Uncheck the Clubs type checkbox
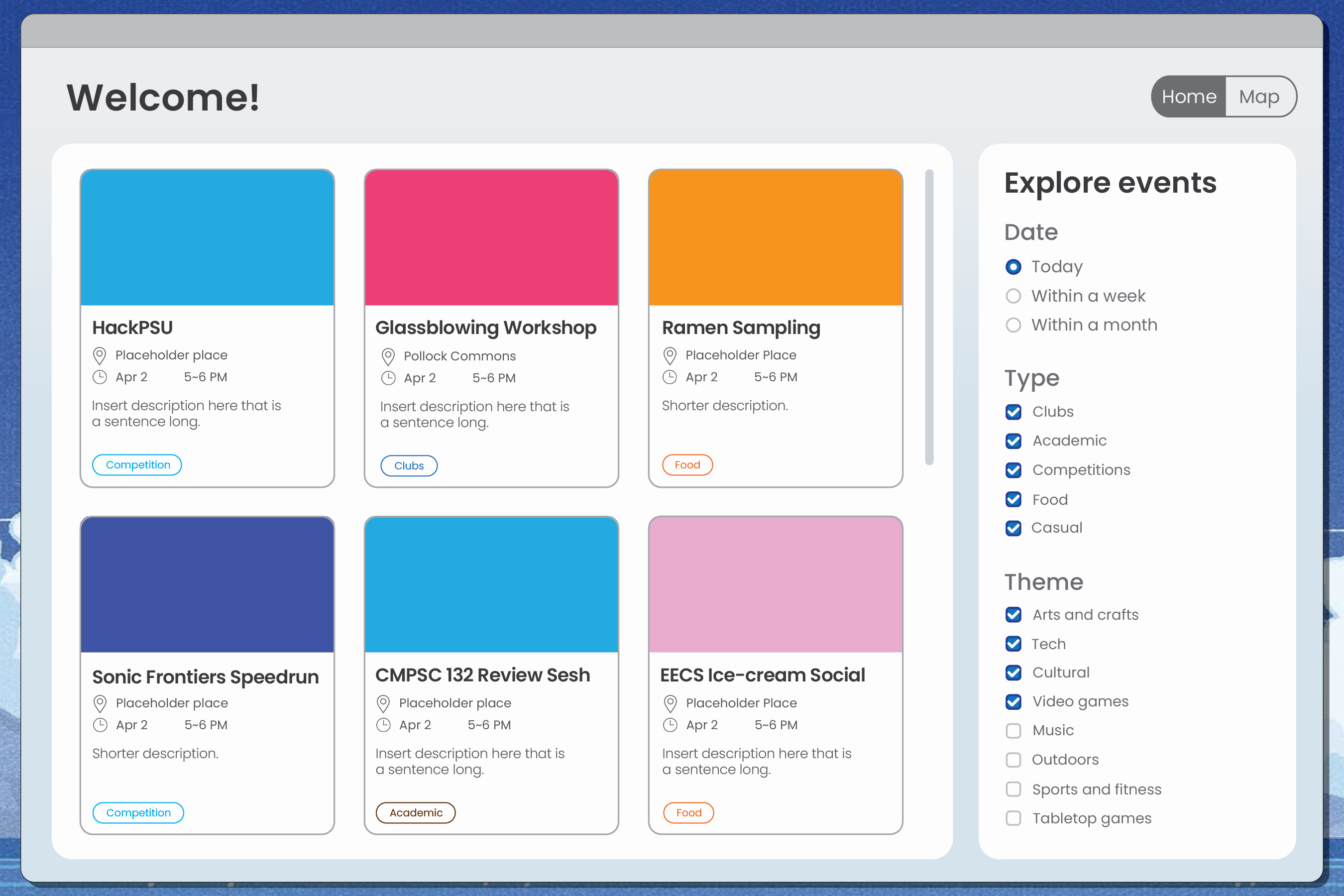The width and height of the screenshot is (1344, 896). click(x=1013, y=412)
